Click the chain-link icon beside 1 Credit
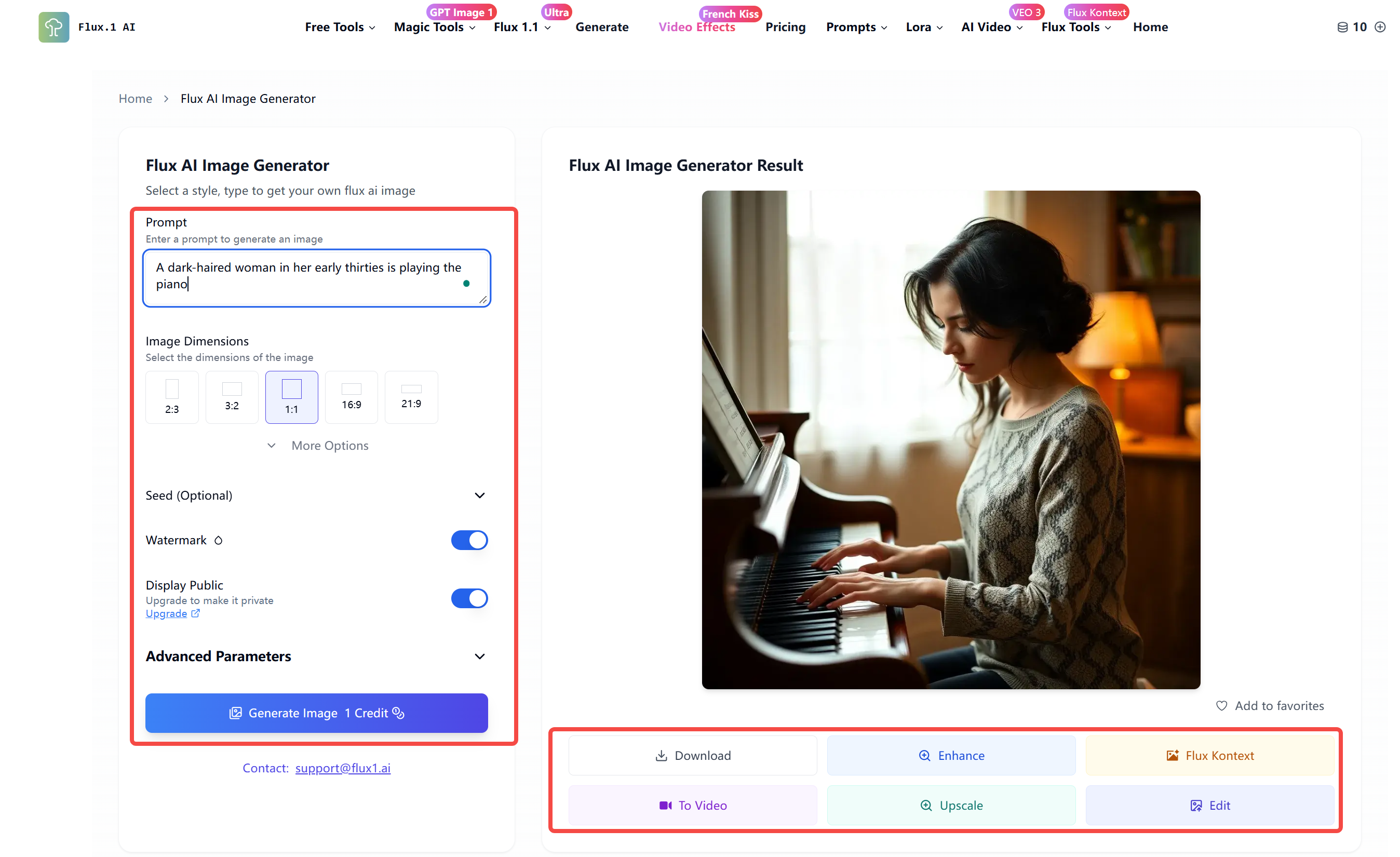 (x=398, y=713)
